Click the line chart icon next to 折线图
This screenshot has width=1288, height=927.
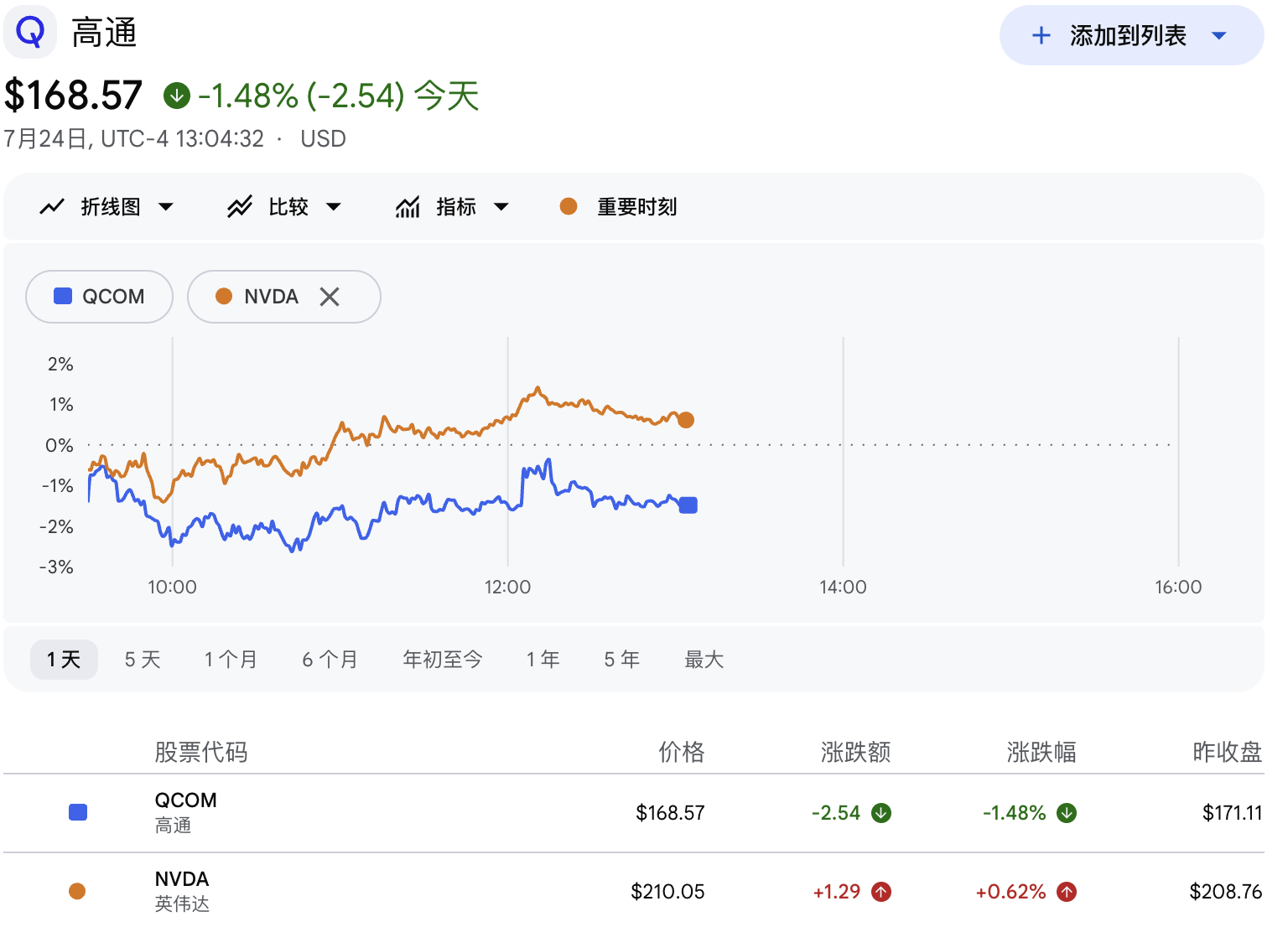52,207
